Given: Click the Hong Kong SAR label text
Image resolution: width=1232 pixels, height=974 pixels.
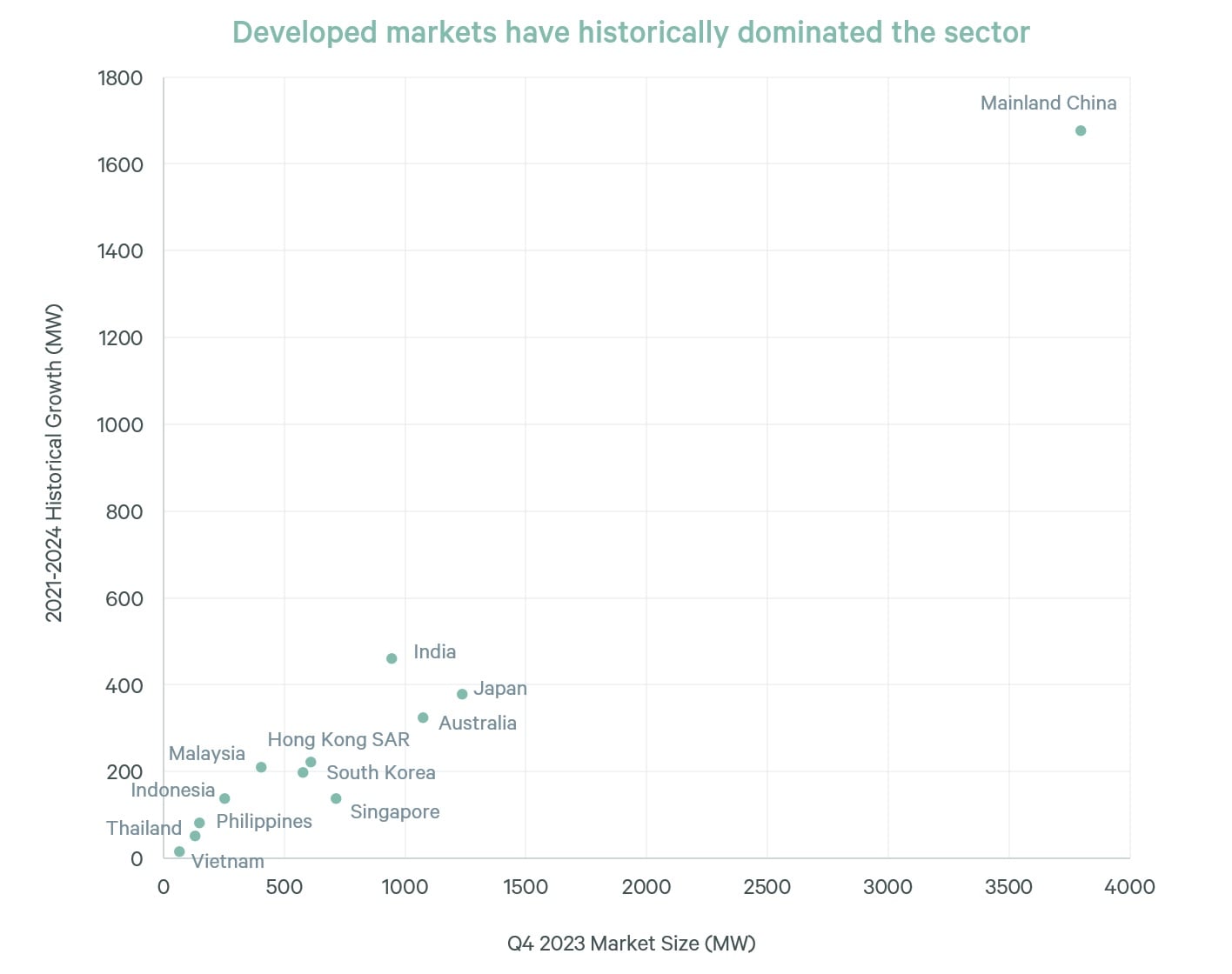Looking at the screenshot, I should click(x=339, y=740).
